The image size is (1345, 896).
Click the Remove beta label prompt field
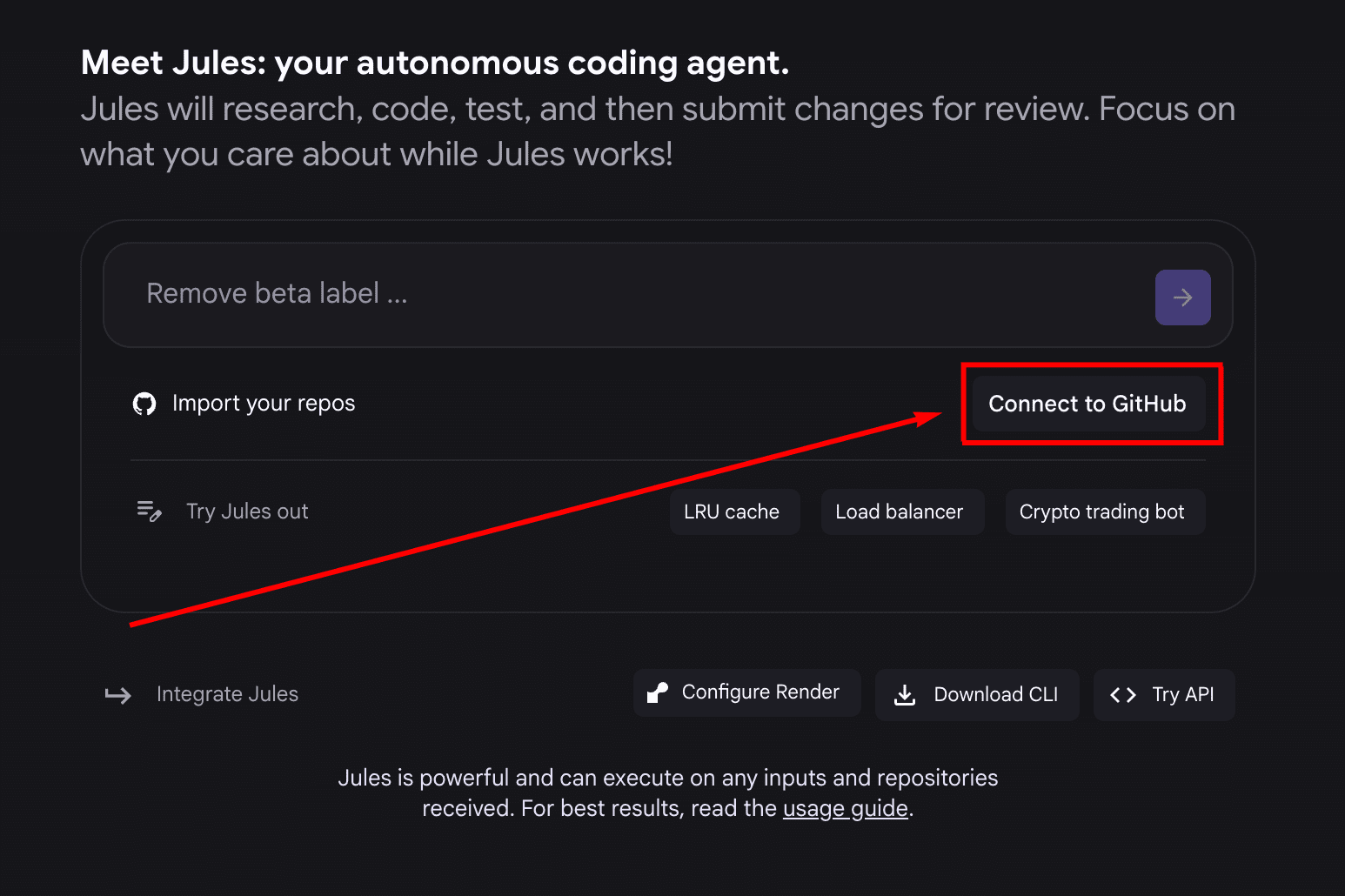(x=522, y=294)
